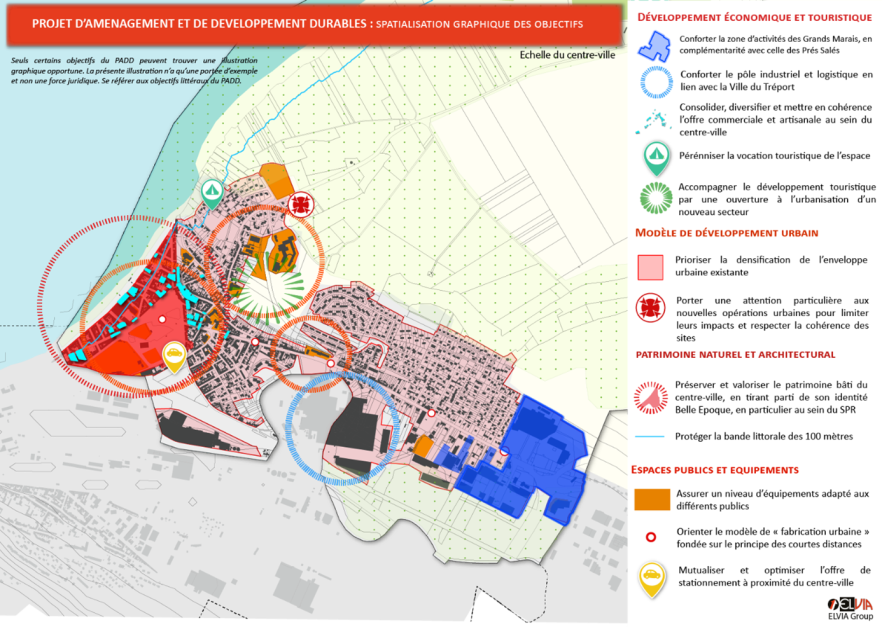Click the red emblem circle marker on the map
This screenshot has height=627, width=882.
[x=300, y=206]
